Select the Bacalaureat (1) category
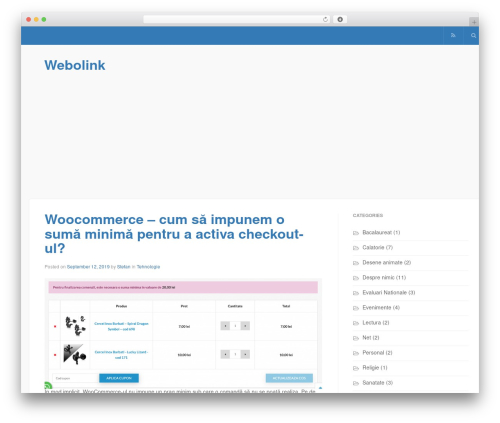This screenshot has width=500, height=423. [x=381, y=232]
